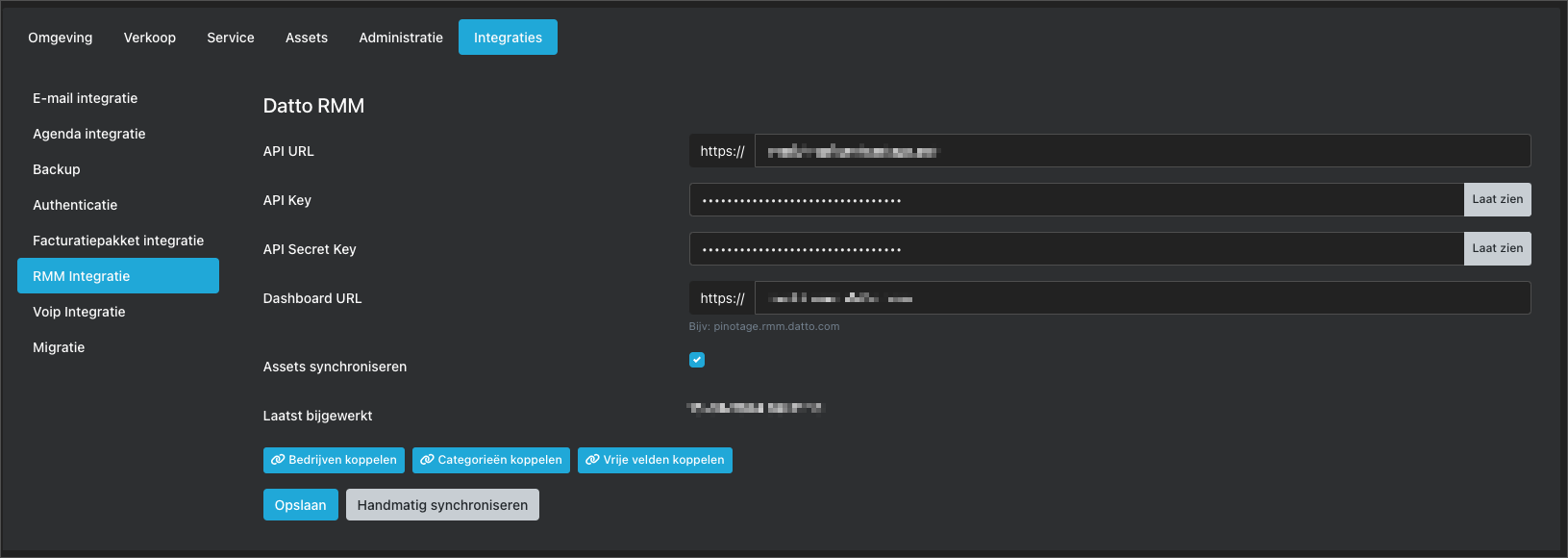Open Agenda integratie settings
The width and height of the screenshot is (1568, 558).
118,134
